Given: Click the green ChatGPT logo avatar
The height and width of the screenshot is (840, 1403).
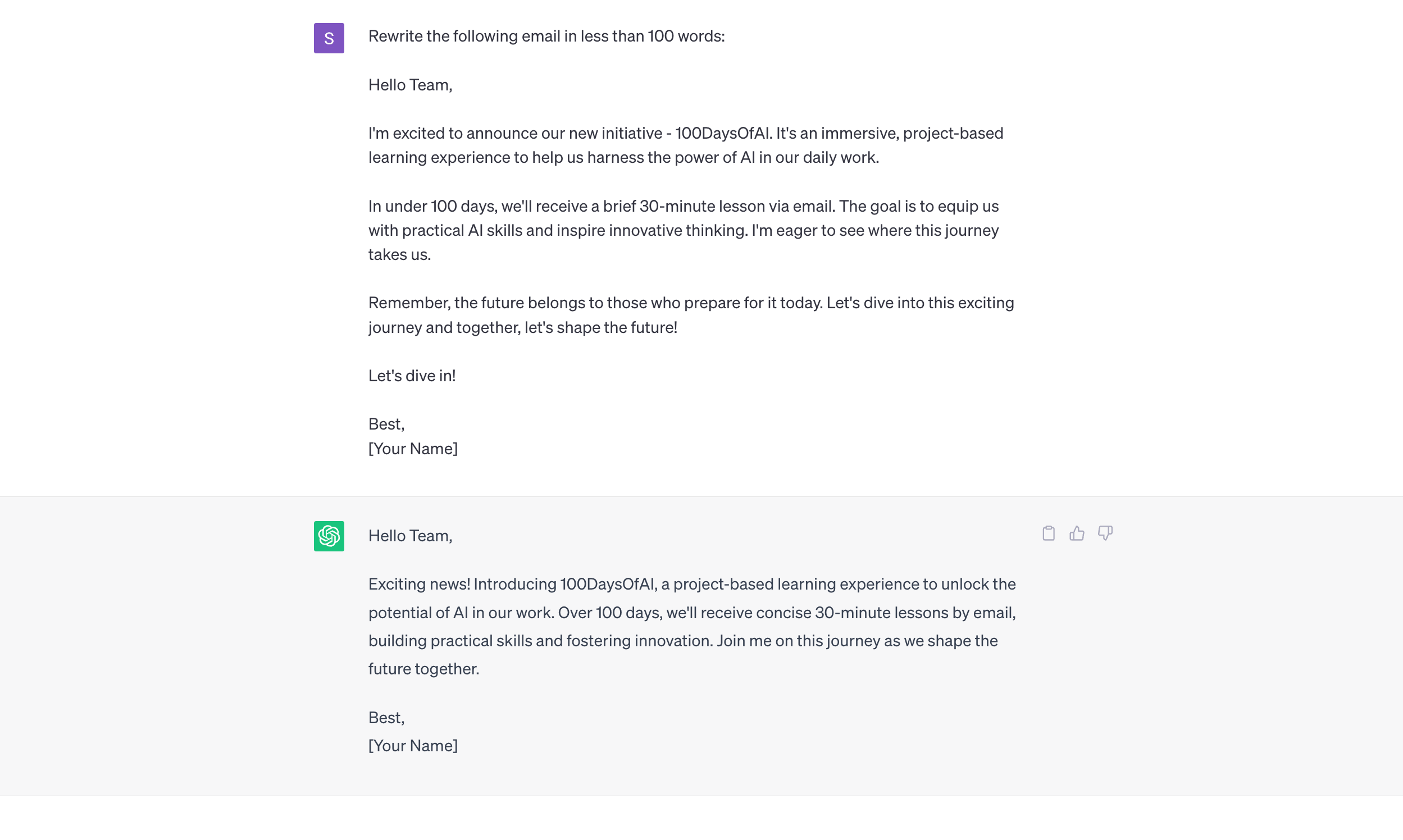Looking at the screenshot, I should (x=329, y=536).
